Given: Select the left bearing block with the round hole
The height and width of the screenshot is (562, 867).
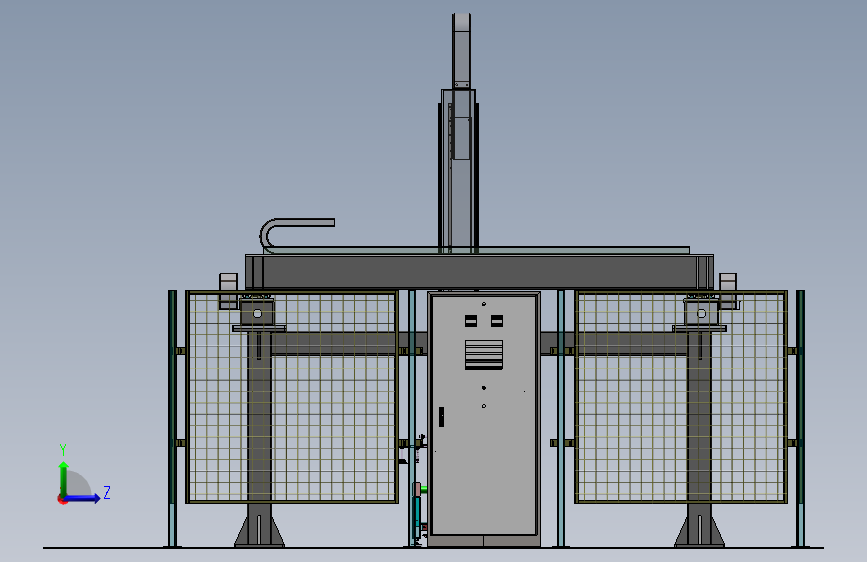Looking at the screenshot, I should pyautogui.click(x=257, y=313).
